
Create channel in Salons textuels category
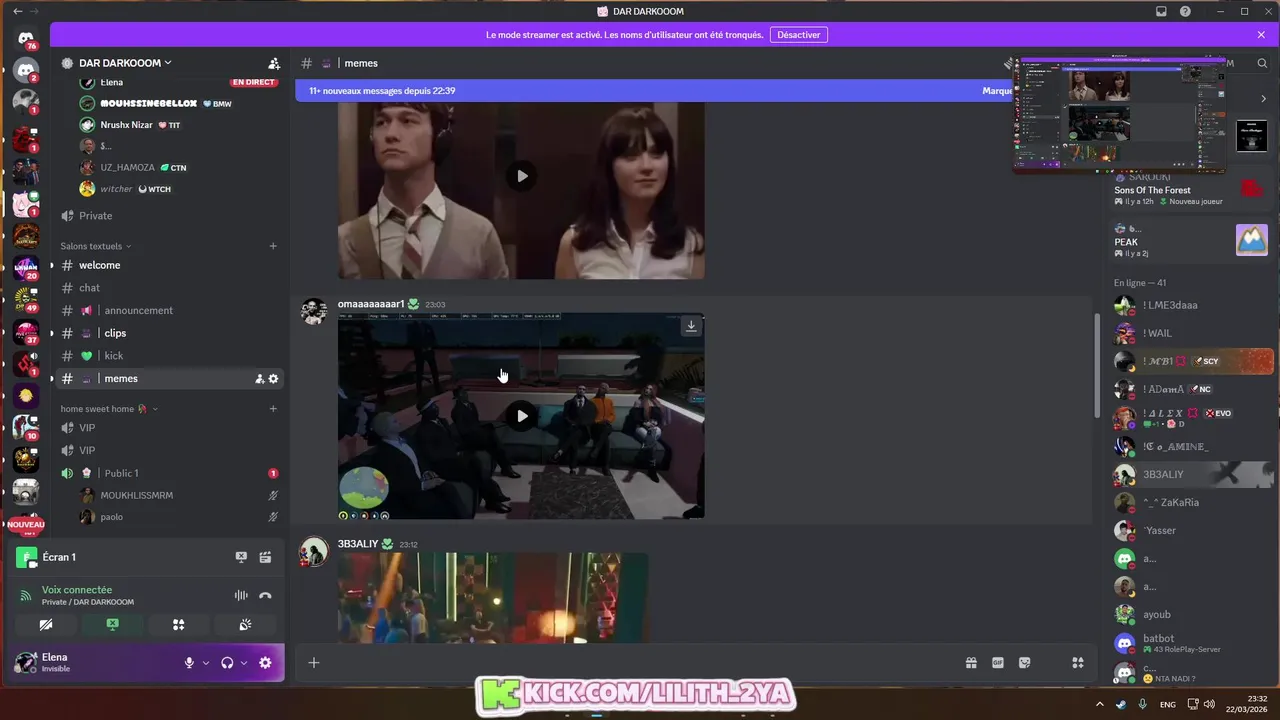pyautogui.click(x=273, y=246)
